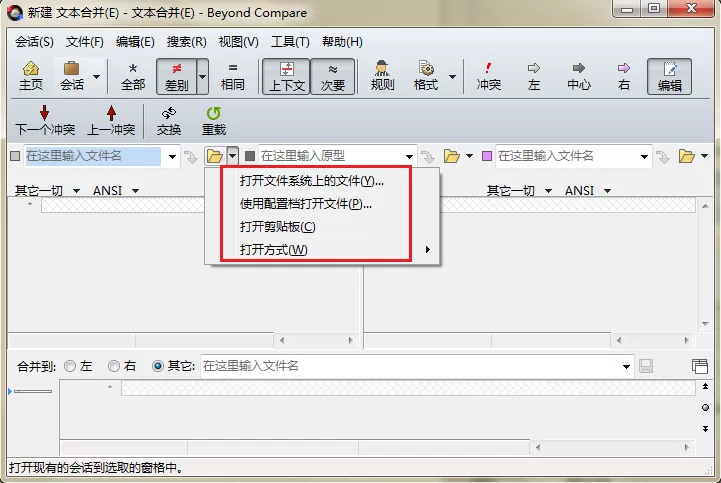Expand the right ANSI encoding dropdown
721x483 pixels.
607,190
